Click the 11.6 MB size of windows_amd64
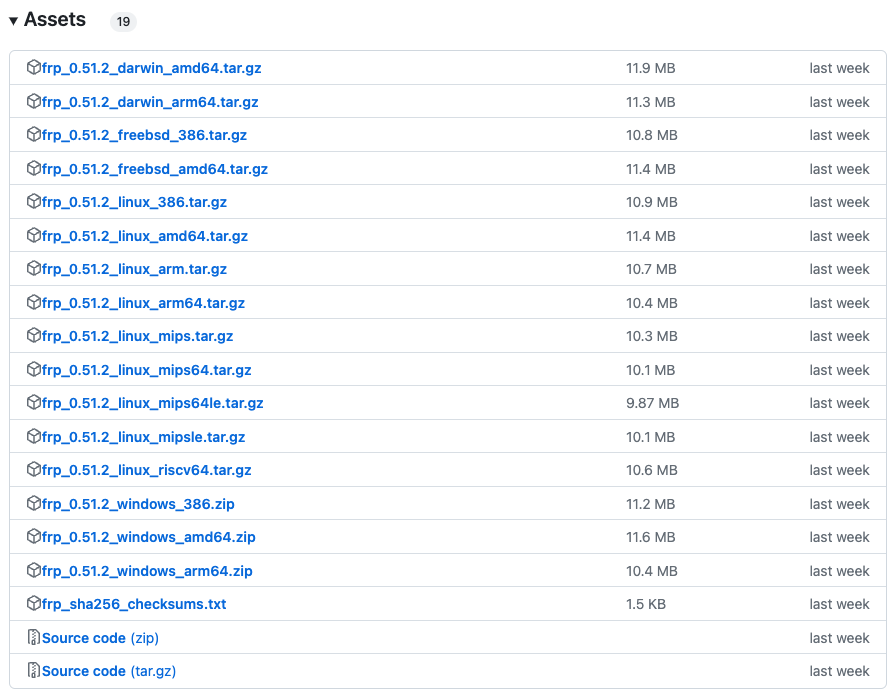Viewport: 894px width, 690px height. (651, 537)
